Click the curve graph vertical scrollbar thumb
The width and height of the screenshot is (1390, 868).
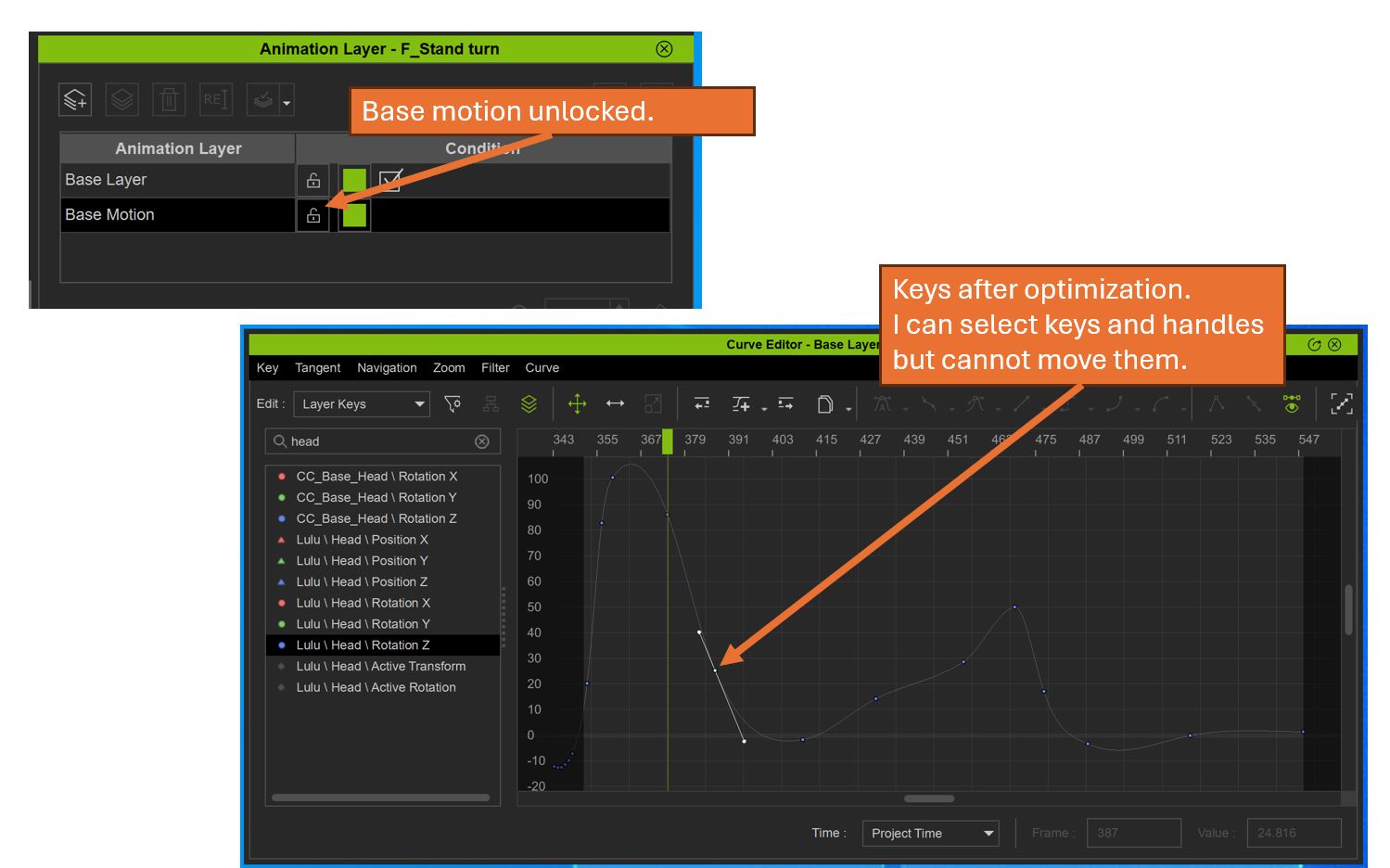point(1348,610)
